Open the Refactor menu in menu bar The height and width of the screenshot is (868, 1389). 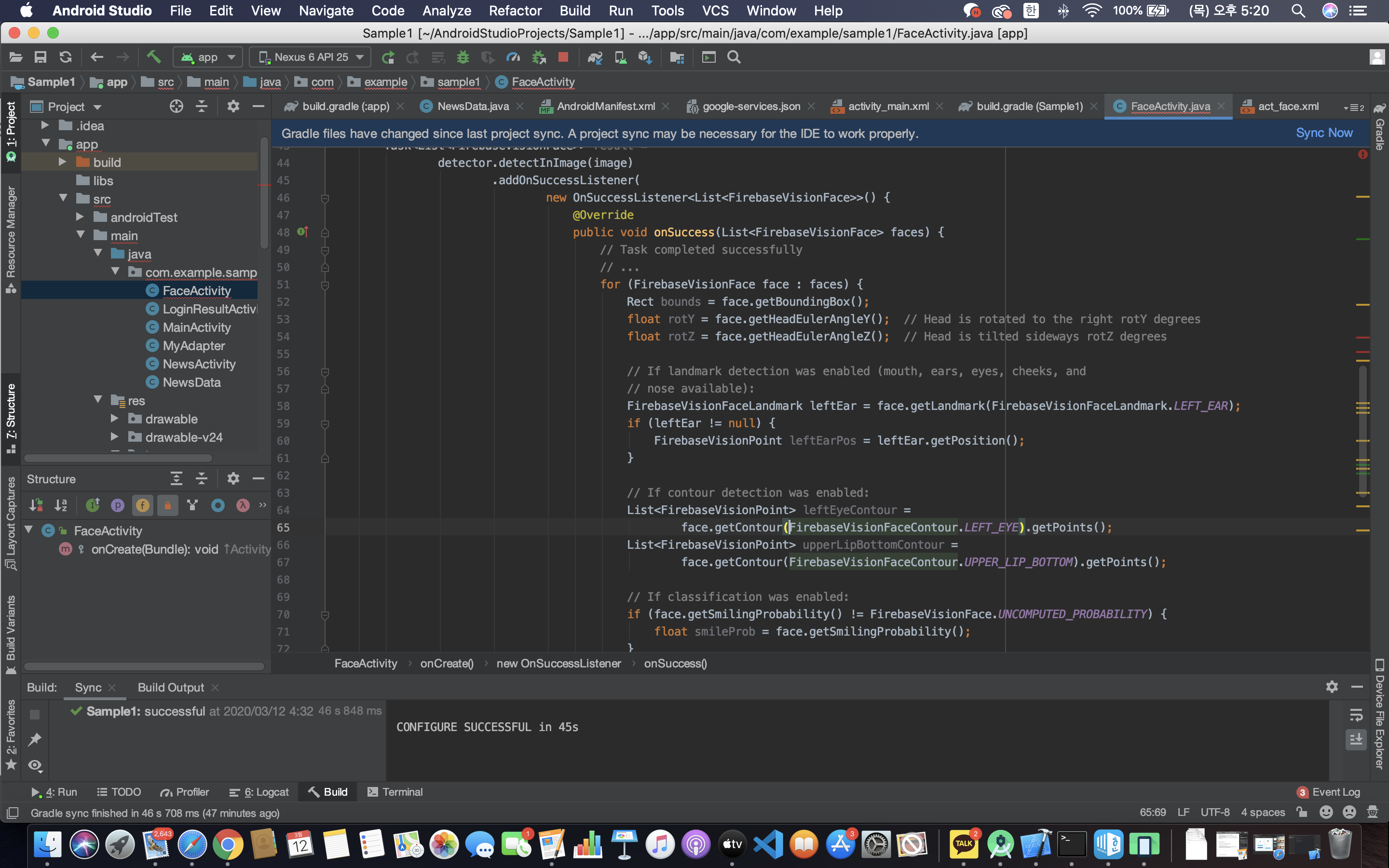514,10
